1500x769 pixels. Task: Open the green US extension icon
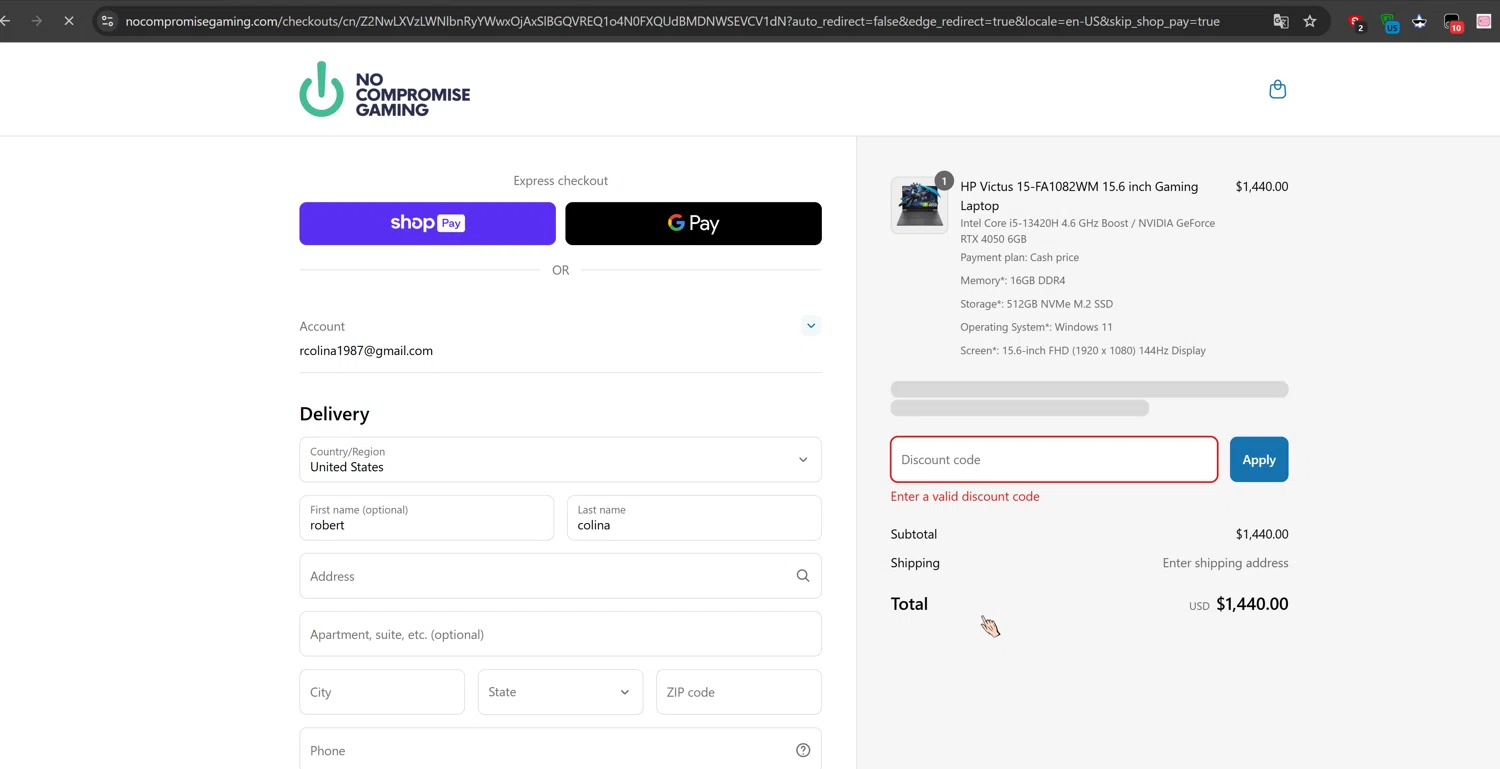[1389, 22]
